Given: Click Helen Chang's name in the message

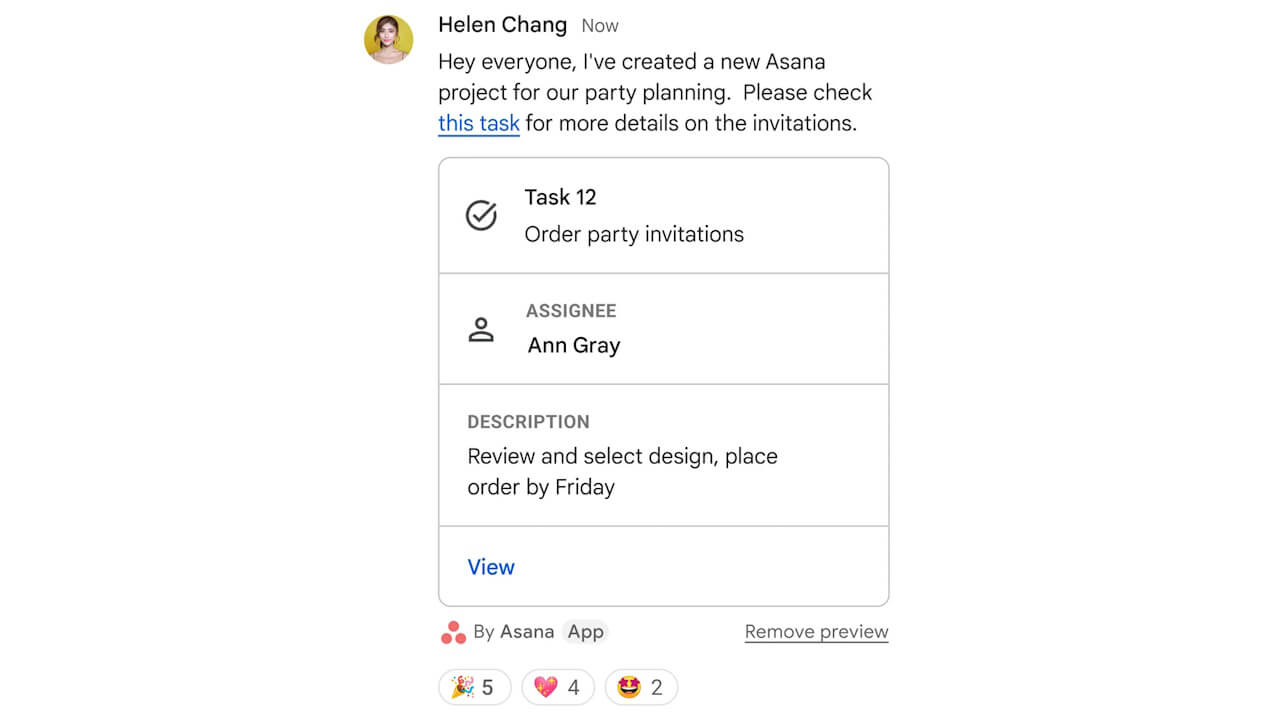Looking at the screenshot, I should tap(503, 25).
